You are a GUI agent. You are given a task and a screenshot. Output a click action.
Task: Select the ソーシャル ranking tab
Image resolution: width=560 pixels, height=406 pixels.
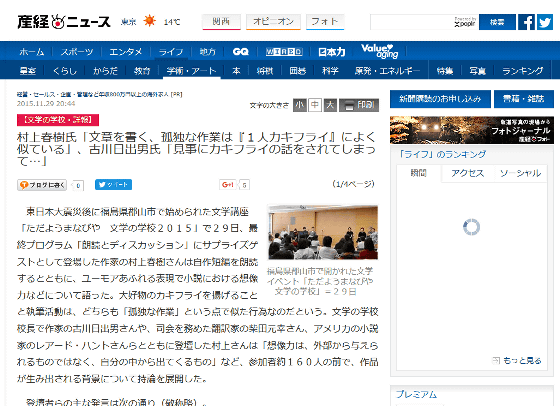(x=520, y=174)
